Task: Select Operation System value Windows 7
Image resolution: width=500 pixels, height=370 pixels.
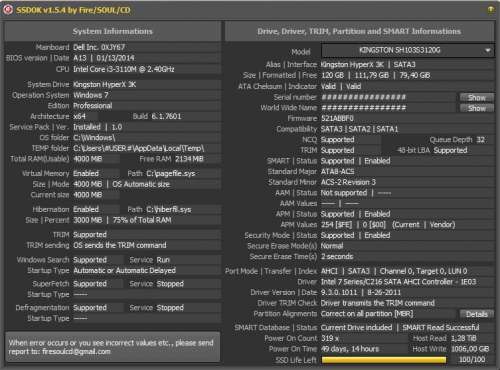Action: pyautogui.click(x=91, y=95)
